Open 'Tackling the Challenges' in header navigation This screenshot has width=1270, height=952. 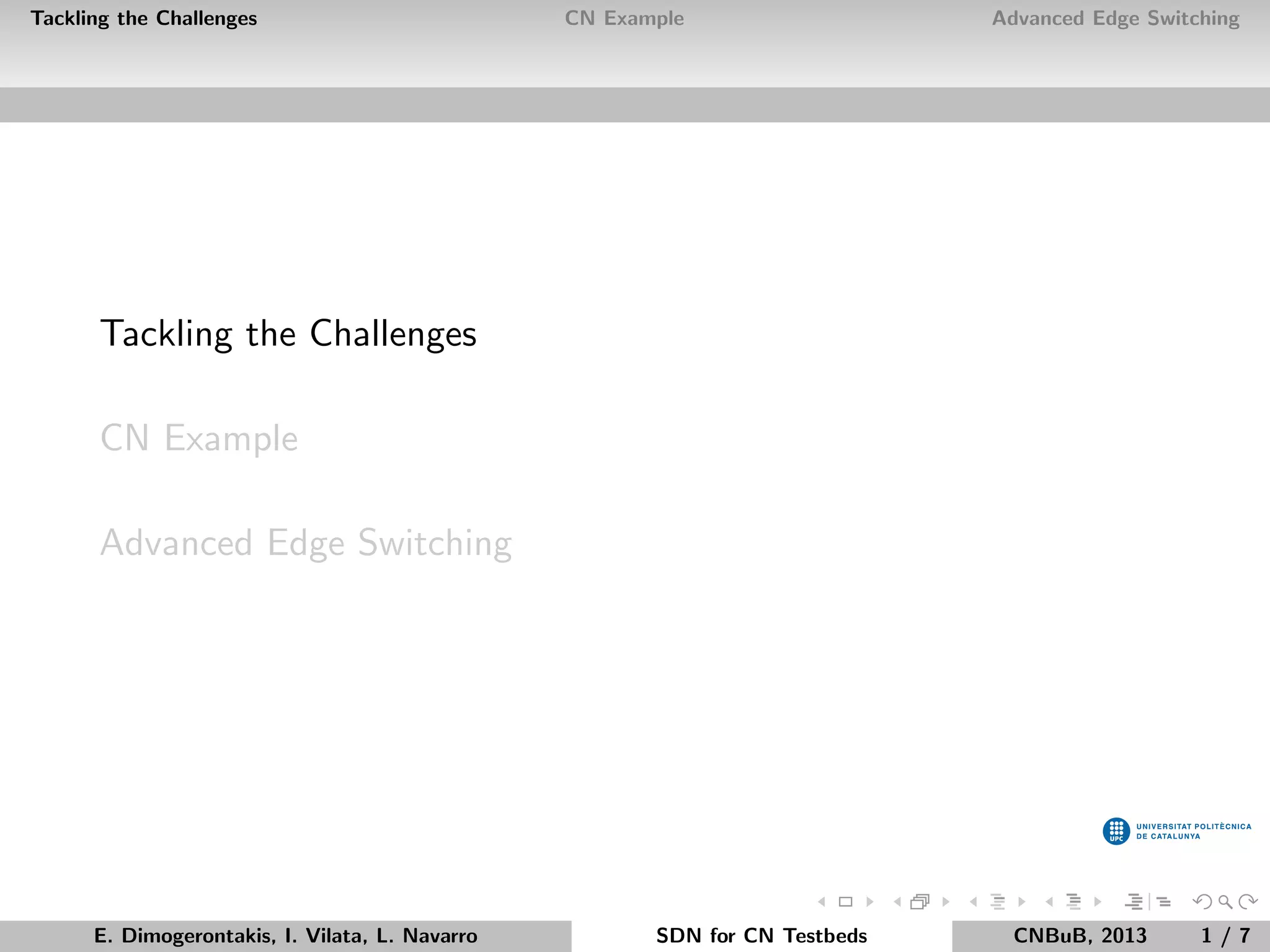click(x=144, y=19)
